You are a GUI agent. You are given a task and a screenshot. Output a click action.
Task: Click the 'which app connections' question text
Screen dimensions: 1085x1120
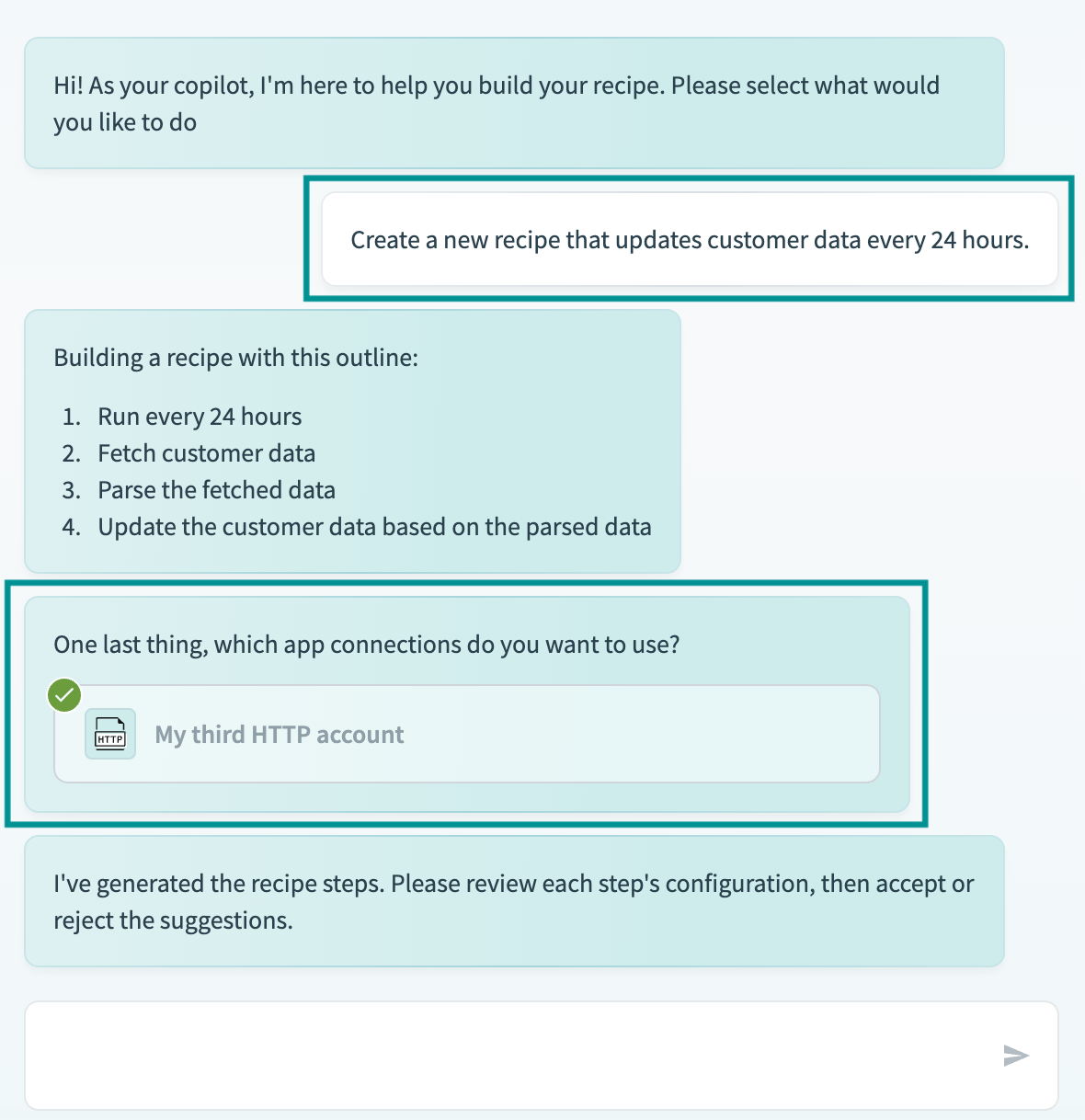366,645
